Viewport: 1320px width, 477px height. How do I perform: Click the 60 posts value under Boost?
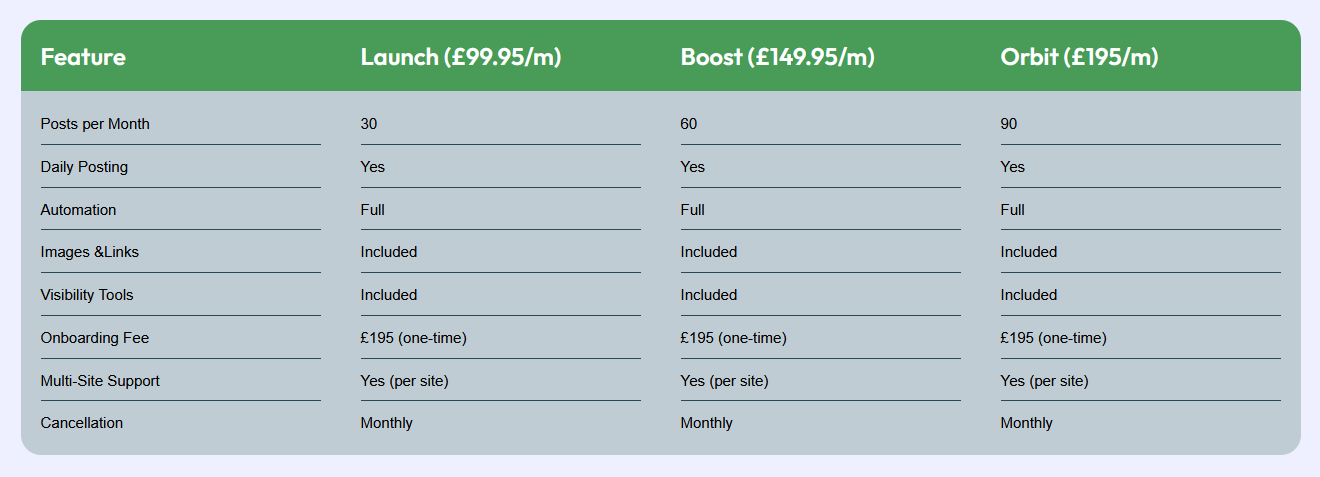point(689,124)
